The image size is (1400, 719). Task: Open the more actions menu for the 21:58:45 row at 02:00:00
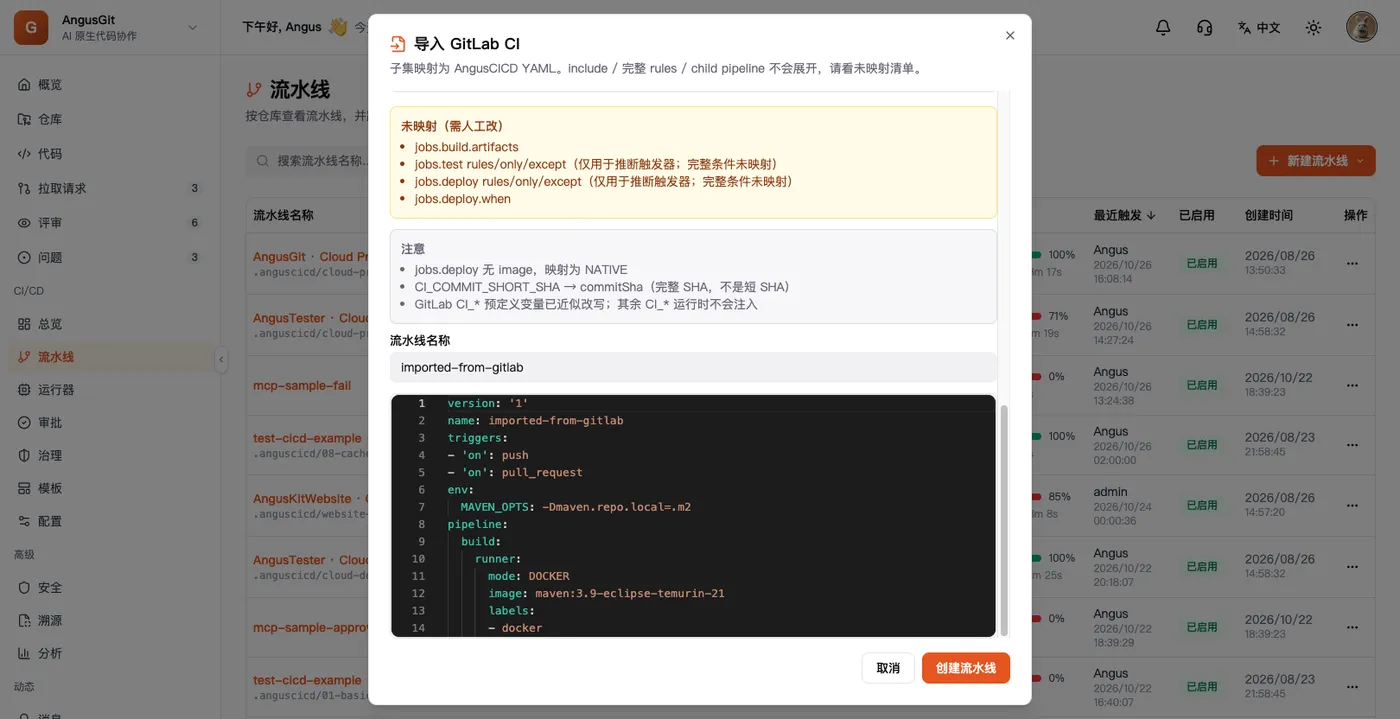coord(1353,444)
